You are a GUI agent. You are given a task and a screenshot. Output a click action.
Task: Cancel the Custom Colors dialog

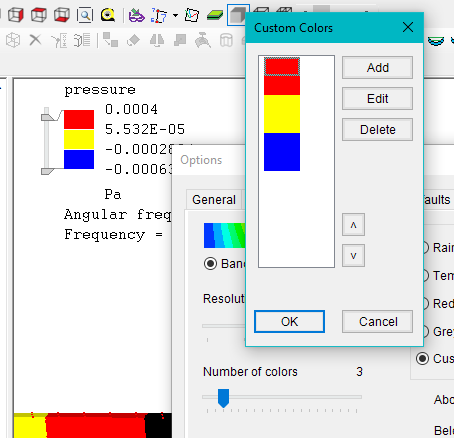[x=377, y=322]
